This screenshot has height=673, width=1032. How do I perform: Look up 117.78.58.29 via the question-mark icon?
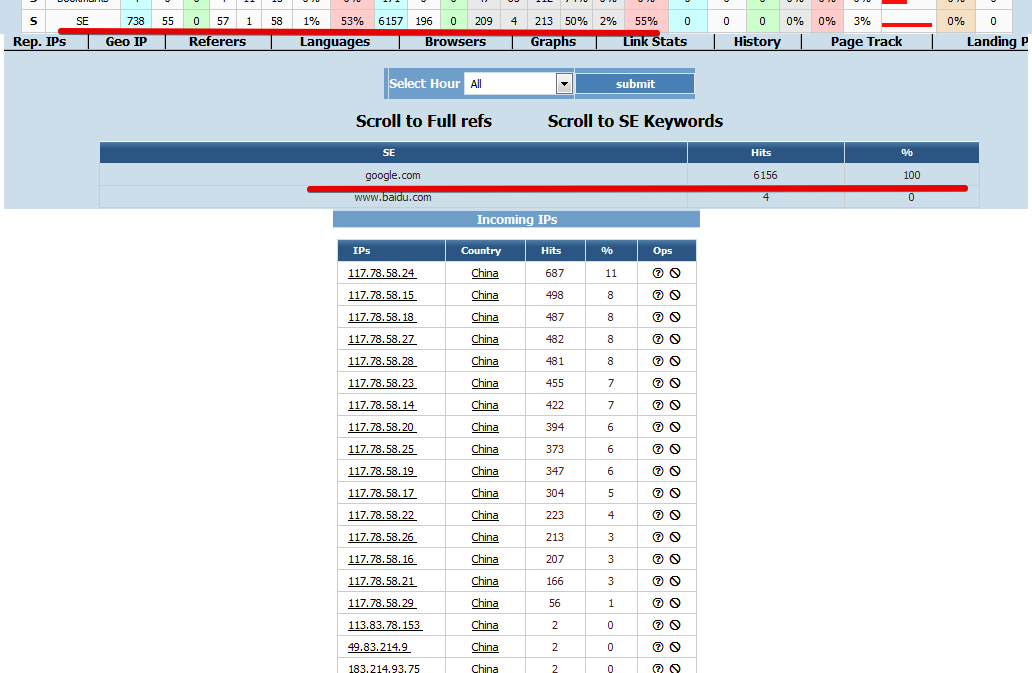tap(658, 603)
